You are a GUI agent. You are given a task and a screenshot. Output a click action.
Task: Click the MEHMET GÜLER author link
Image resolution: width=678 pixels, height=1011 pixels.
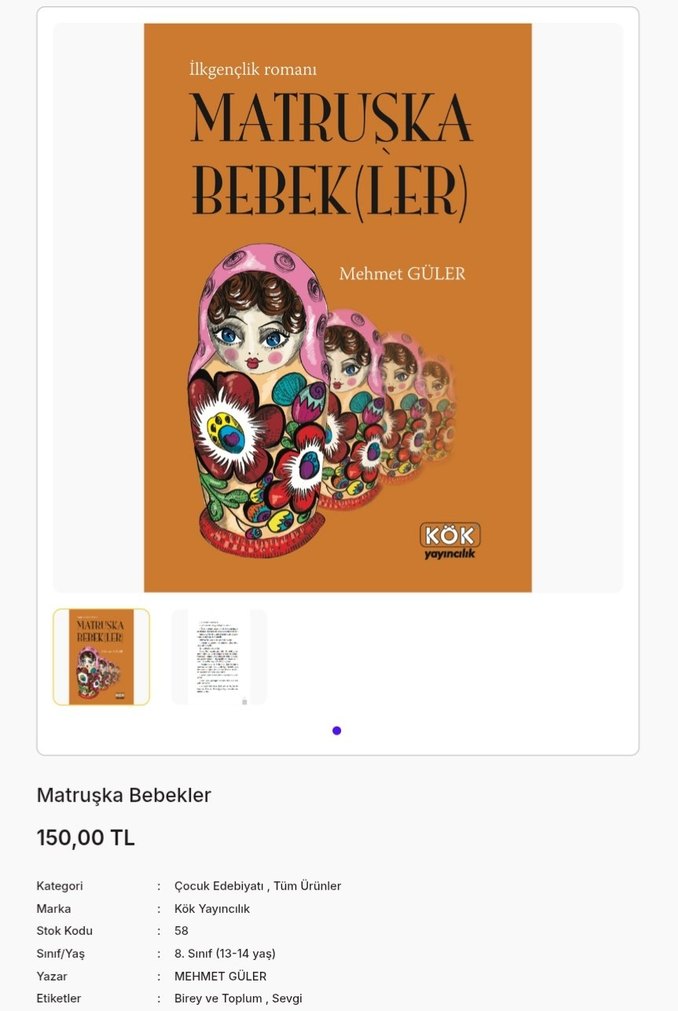point(220,976)
